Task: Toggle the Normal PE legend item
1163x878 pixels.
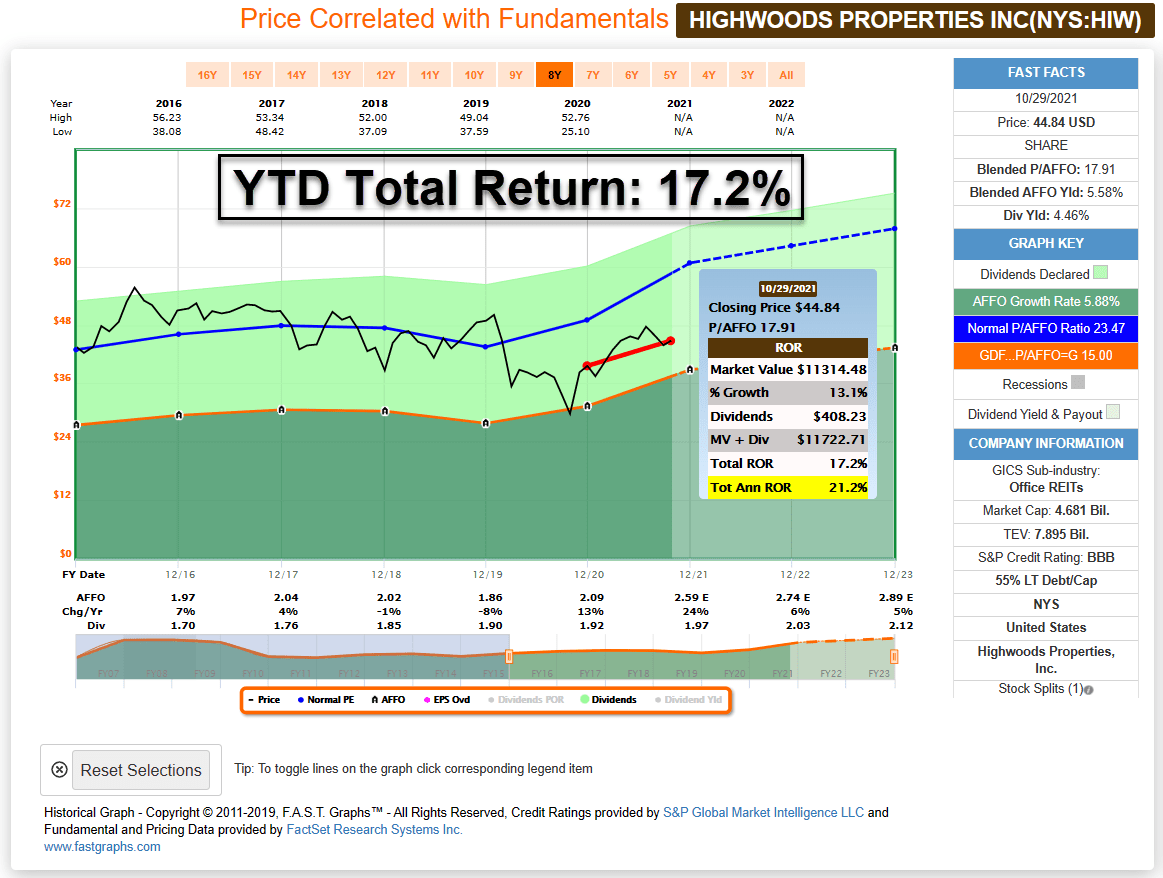Action: (326, 700)
